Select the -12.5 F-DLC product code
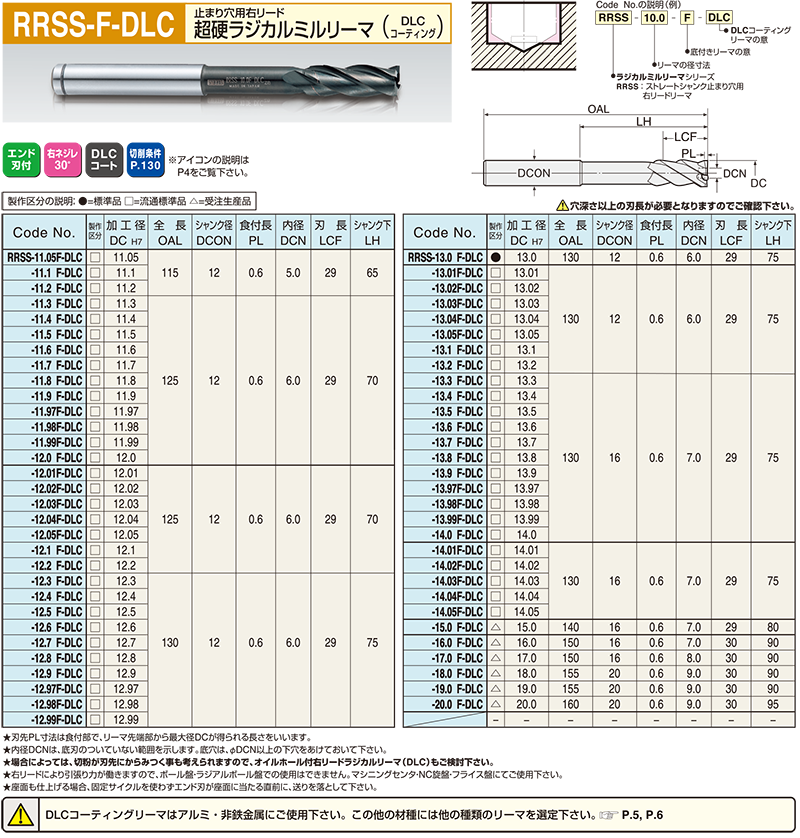The width and height of the screenshot is (800, 838). pyautogui.click(x=57, y=611)
